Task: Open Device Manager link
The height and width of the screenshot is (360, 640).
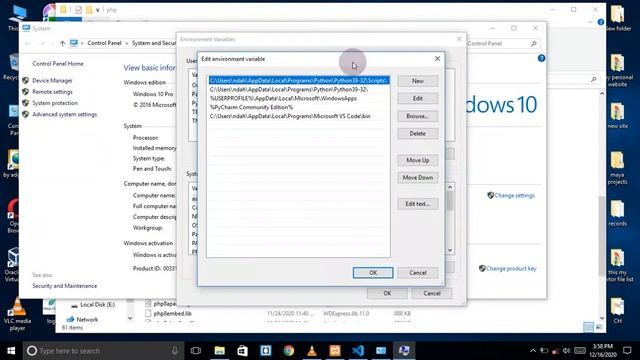Action: tap(52, 81)
